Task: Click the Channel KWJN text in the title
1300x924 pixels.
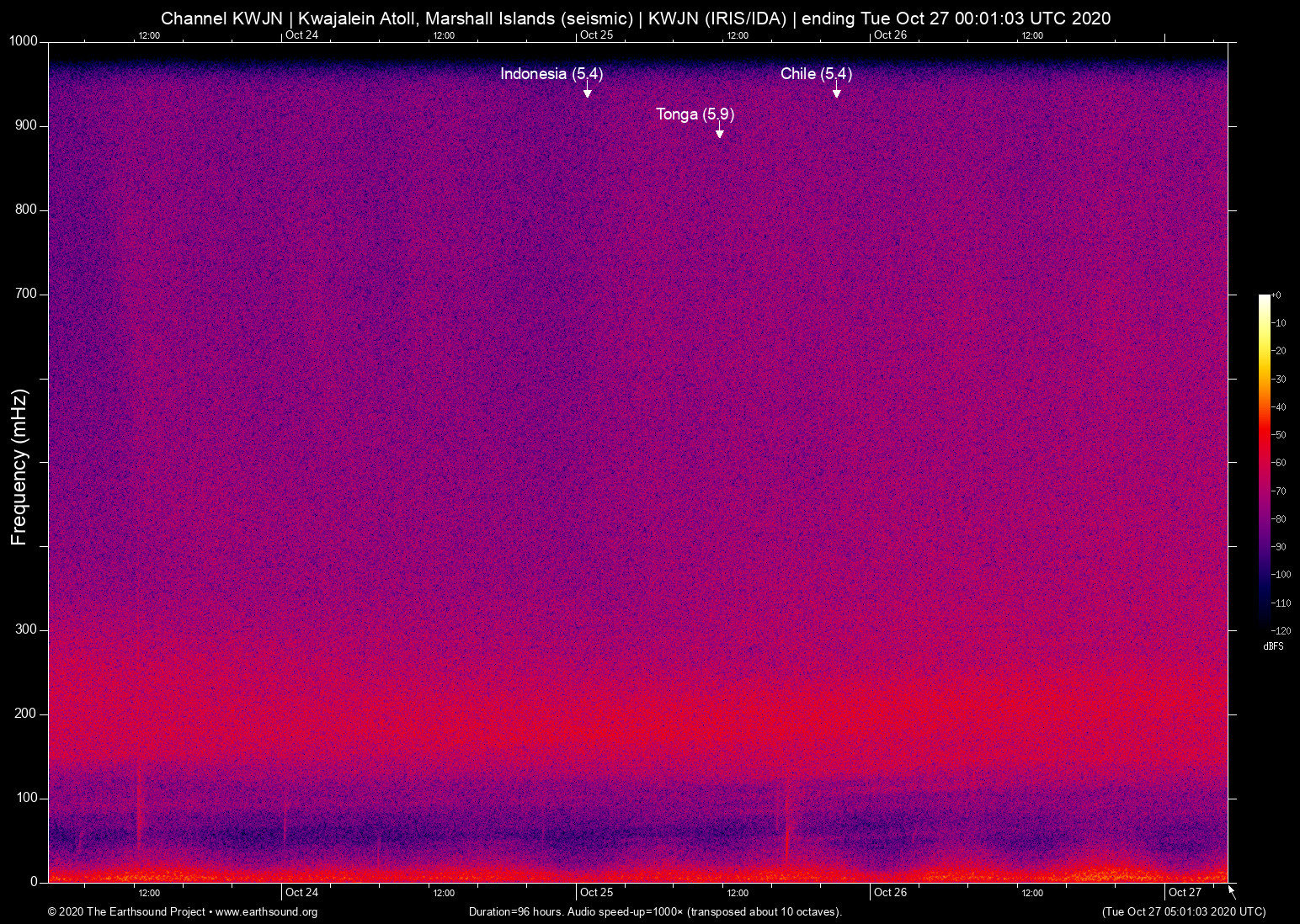Action: tap(221, 19)
